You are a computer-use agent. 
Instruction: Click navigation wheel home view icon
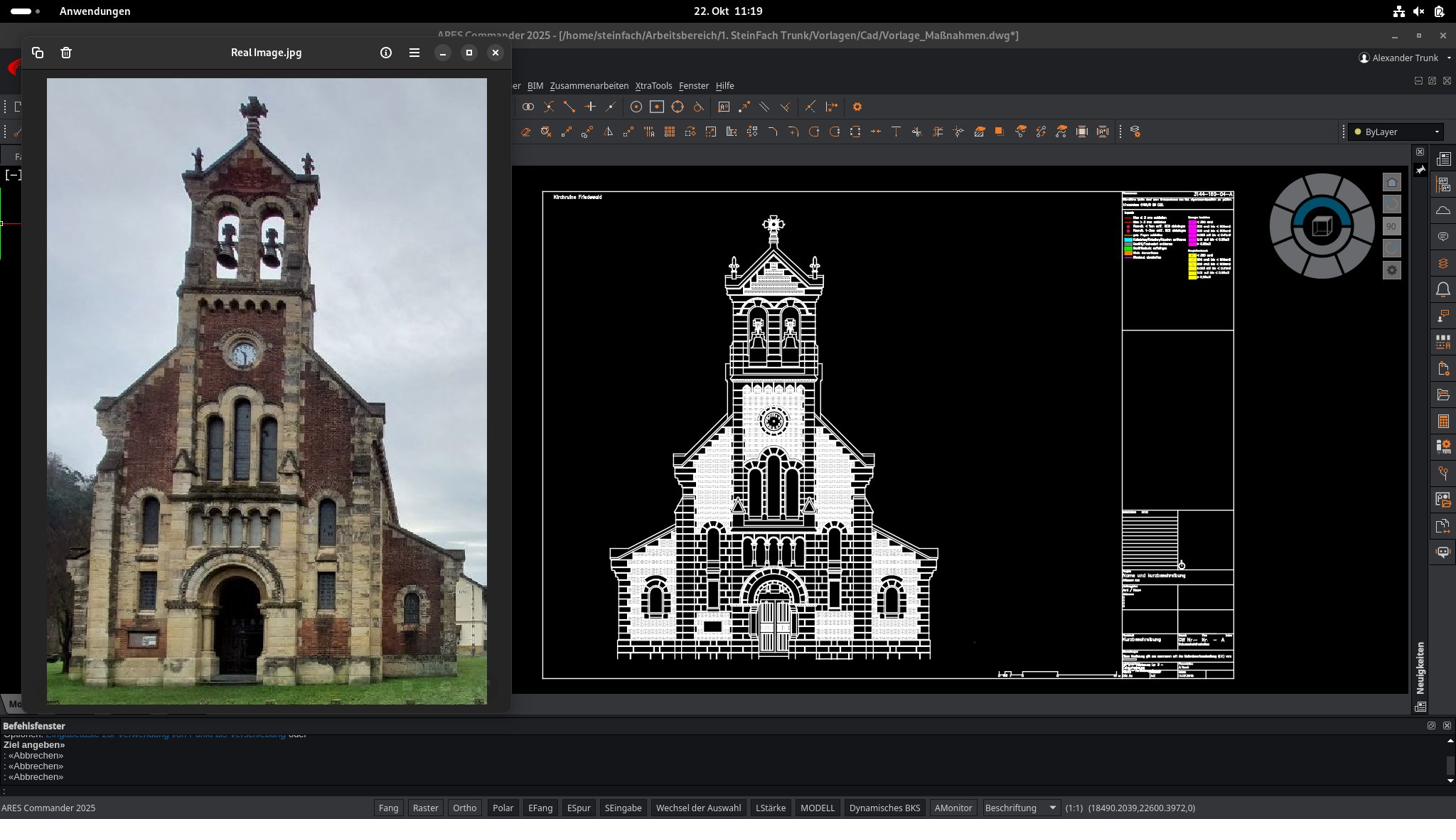pos(1391,182)
